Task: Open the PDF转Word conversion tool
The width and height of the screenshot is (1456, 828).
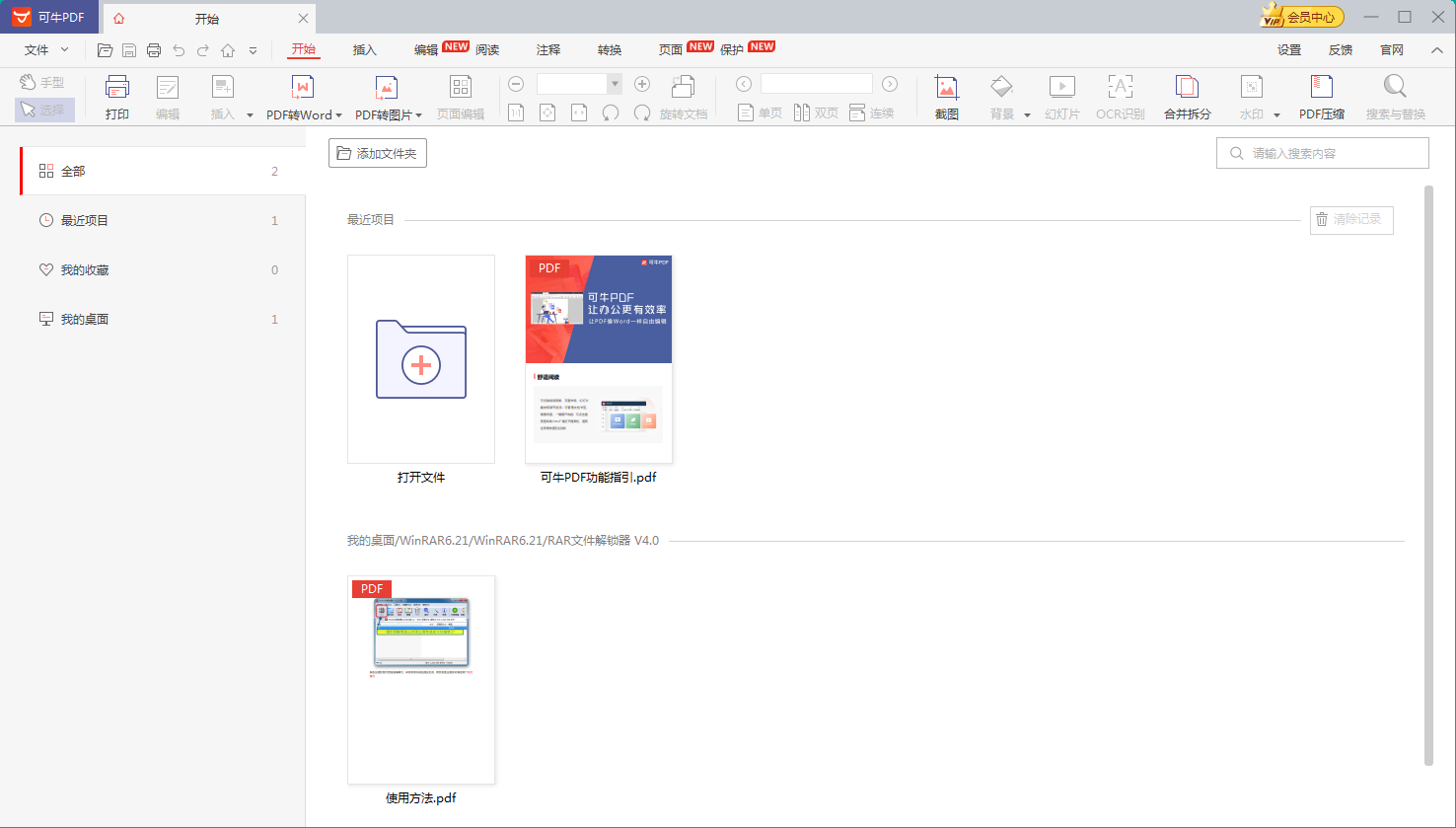Action: click(x=302, y=98)
